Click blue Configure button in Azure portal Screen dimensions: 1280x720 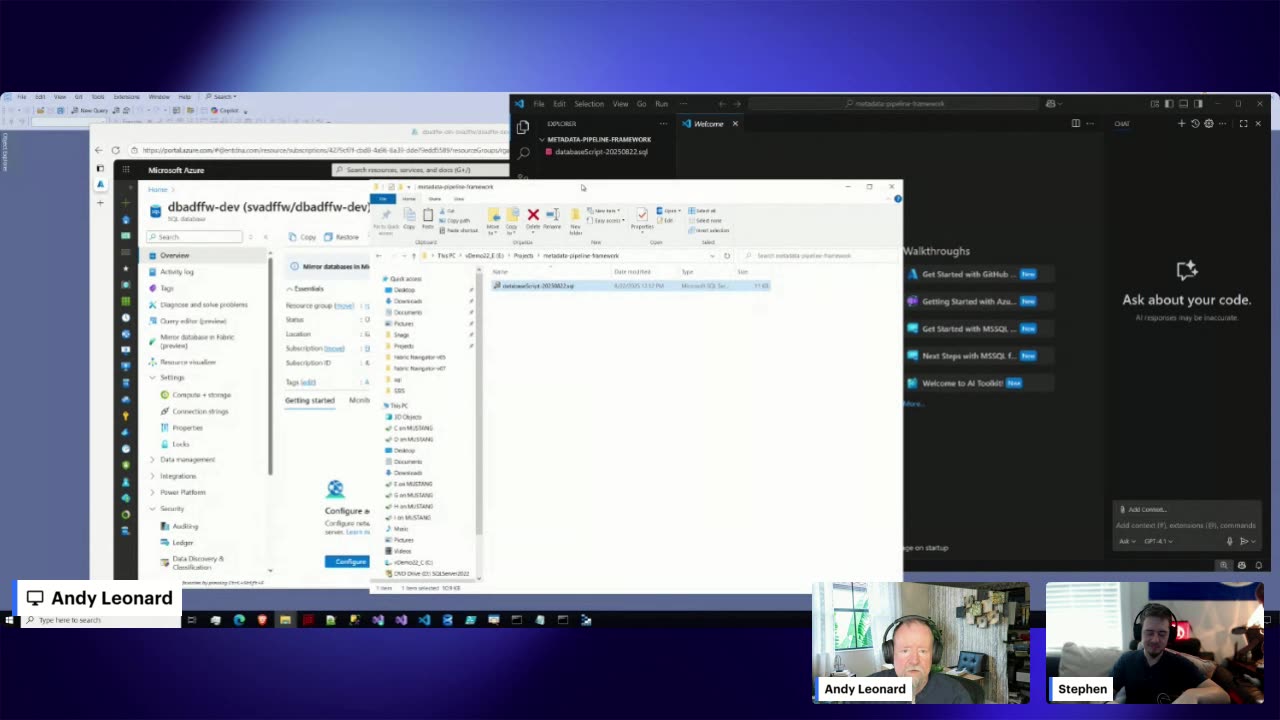(347, 562)
